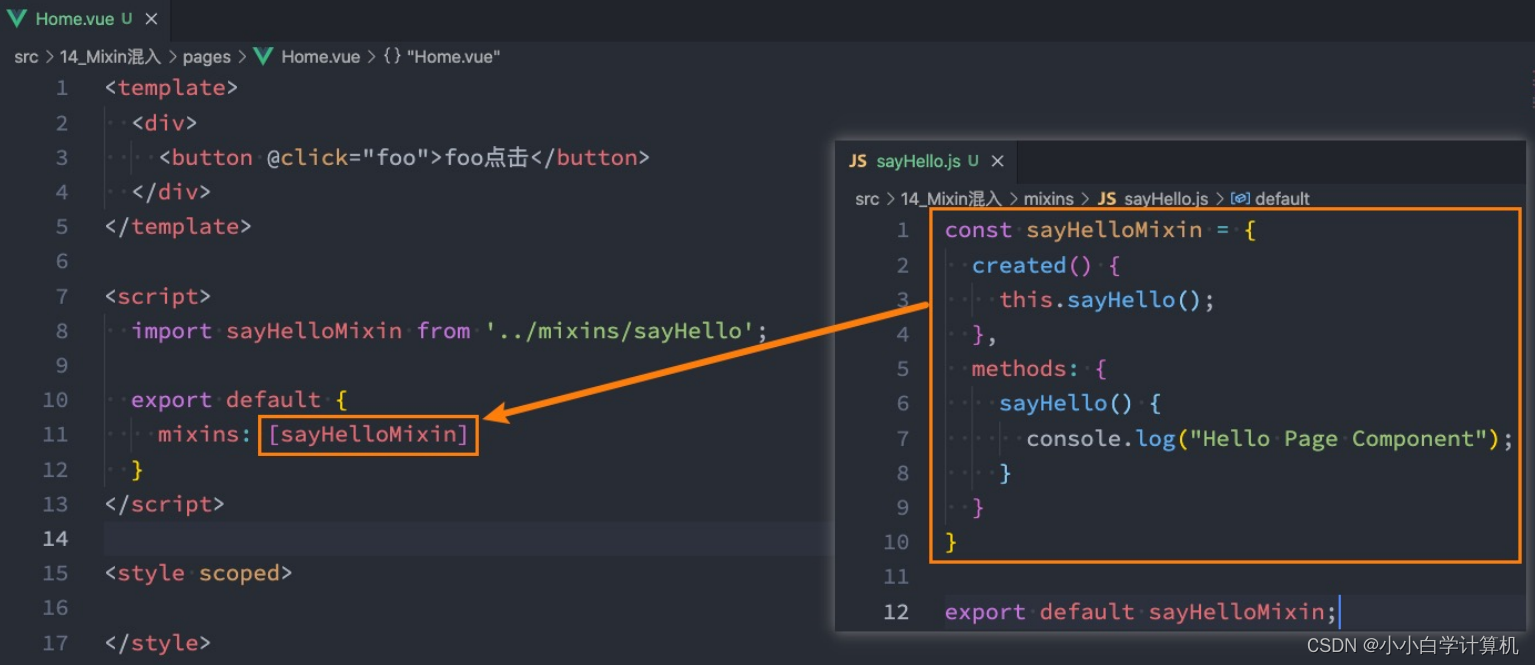Image resolution: width=1535 pixels, height=665 pixels.
Task: Click 'import' keyword on line 8
Action: pos(171,331)
